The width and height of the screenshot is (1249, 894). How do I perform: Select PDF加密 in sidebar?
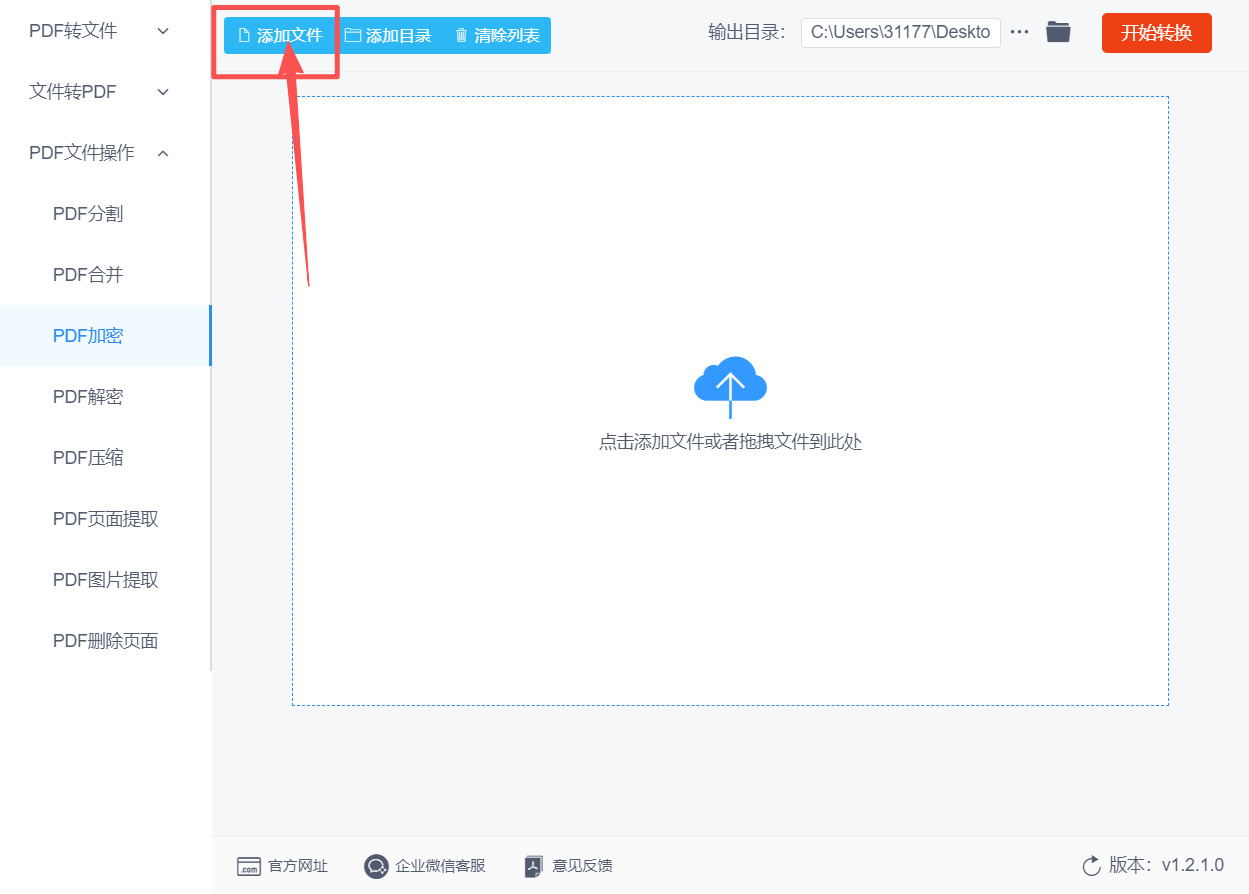point(105,336)
